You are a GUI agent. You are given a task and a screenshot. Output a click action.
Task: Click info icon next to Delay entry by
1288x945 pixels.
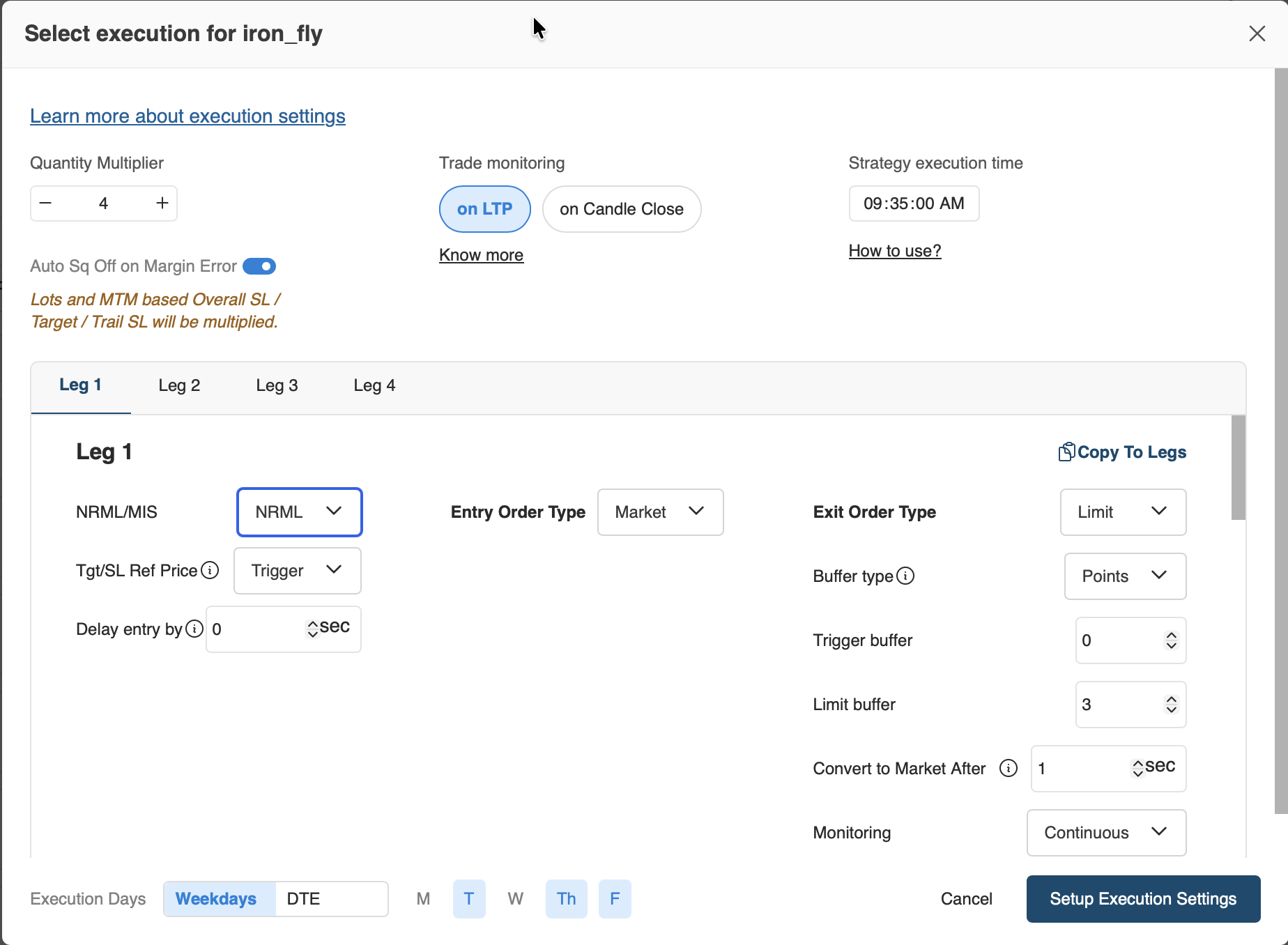(x=195, y=629)
